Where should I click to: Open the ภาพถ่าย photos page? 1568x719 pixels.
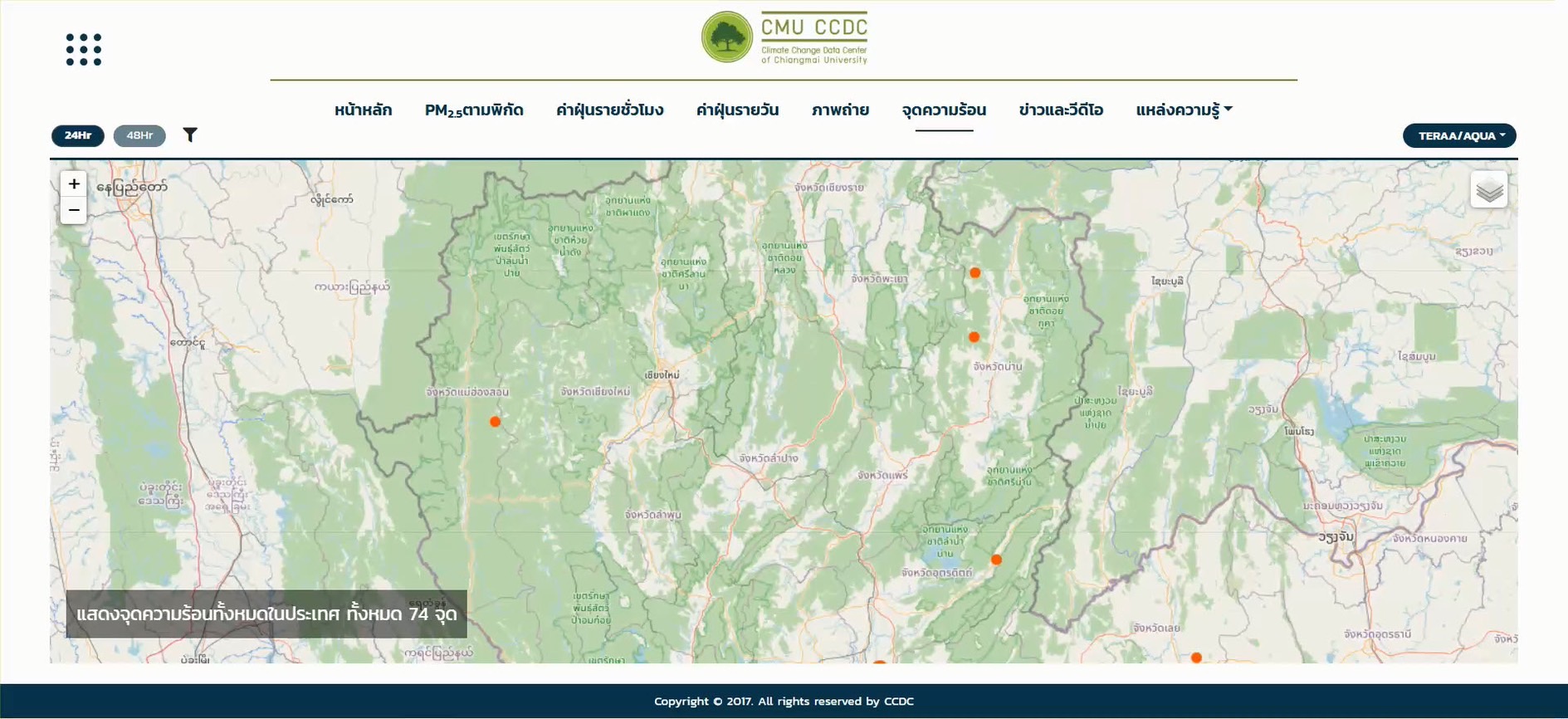(840, 110)
